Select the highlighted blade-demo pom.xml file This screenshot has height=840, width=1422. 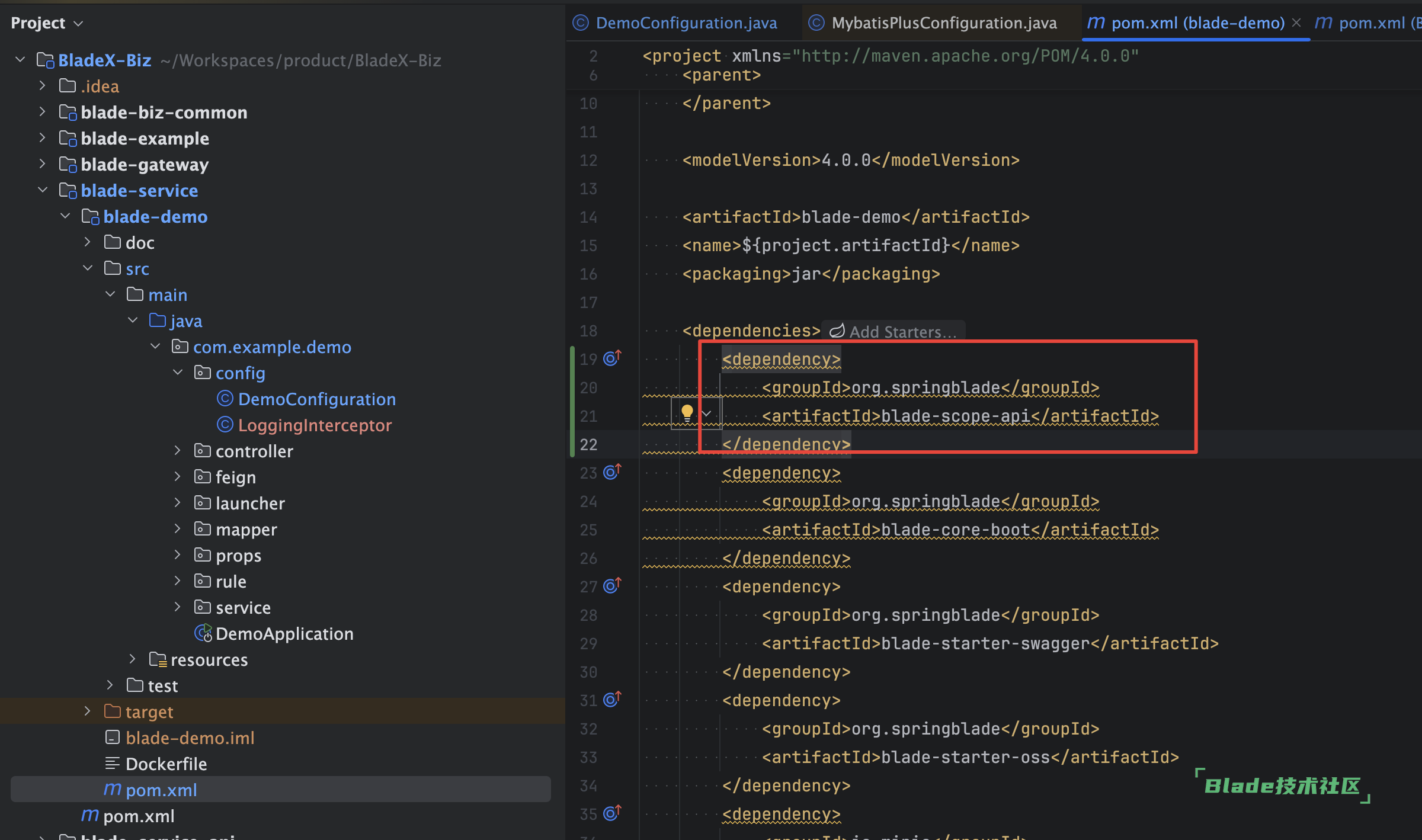tap(281, 790)
